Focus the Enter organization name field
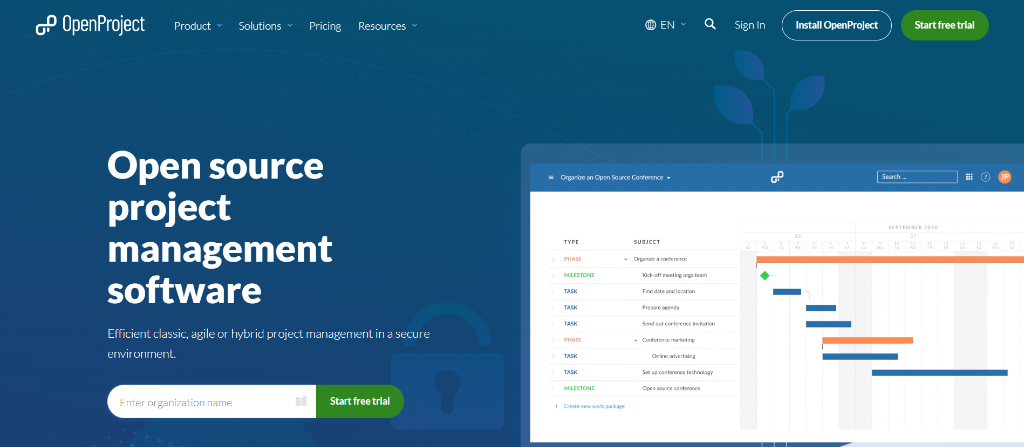1024x447 pixels. 212,401
